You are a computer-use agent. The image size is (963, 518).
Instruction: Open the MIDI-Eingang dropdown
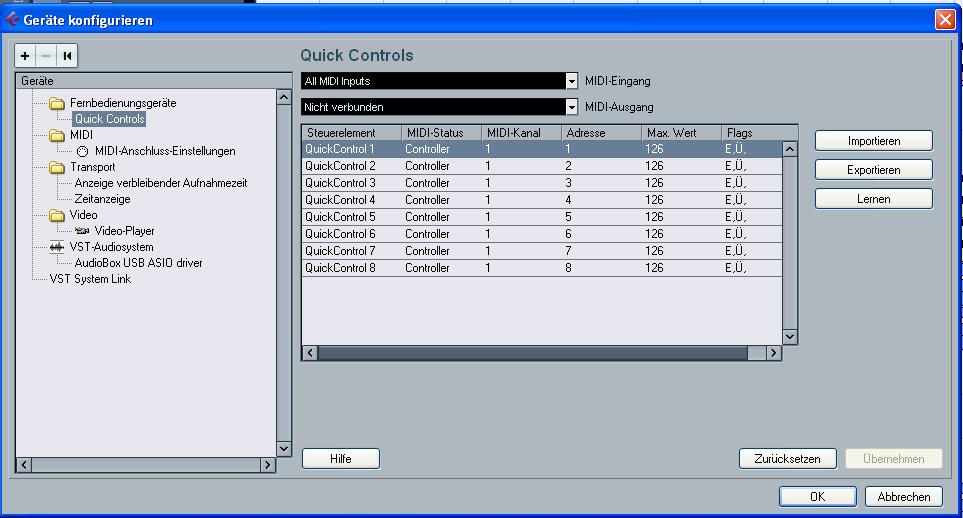click(572, 81)
